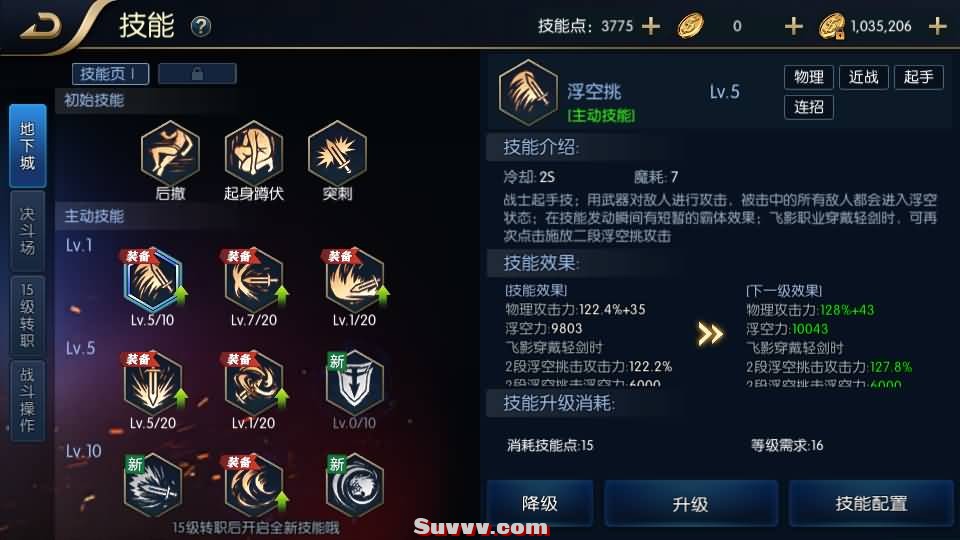This screenshot has height=540, width=960.
Task: Add skill points with the plus next to 3775
Action: [x=650, y=26]
